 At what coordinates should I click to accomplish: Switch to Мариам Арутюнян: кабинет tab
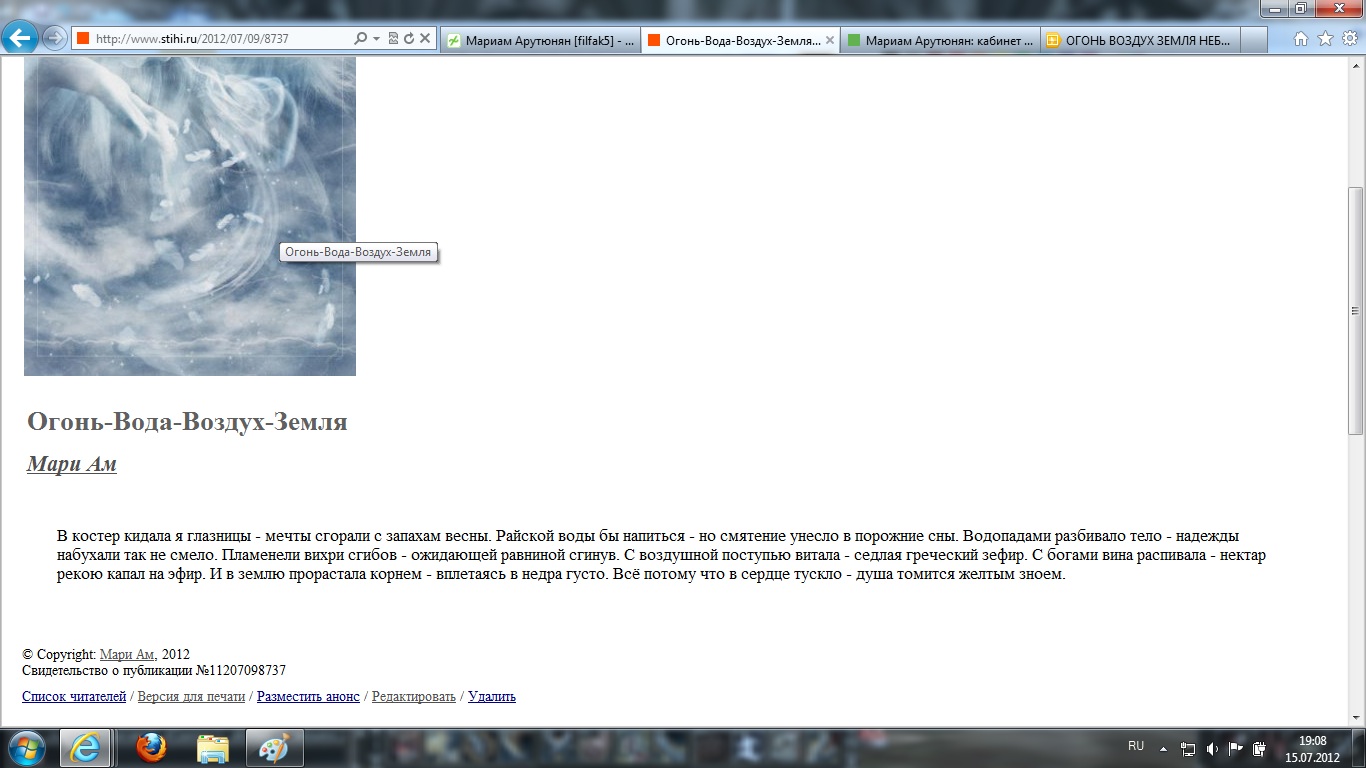coord(940,40)
